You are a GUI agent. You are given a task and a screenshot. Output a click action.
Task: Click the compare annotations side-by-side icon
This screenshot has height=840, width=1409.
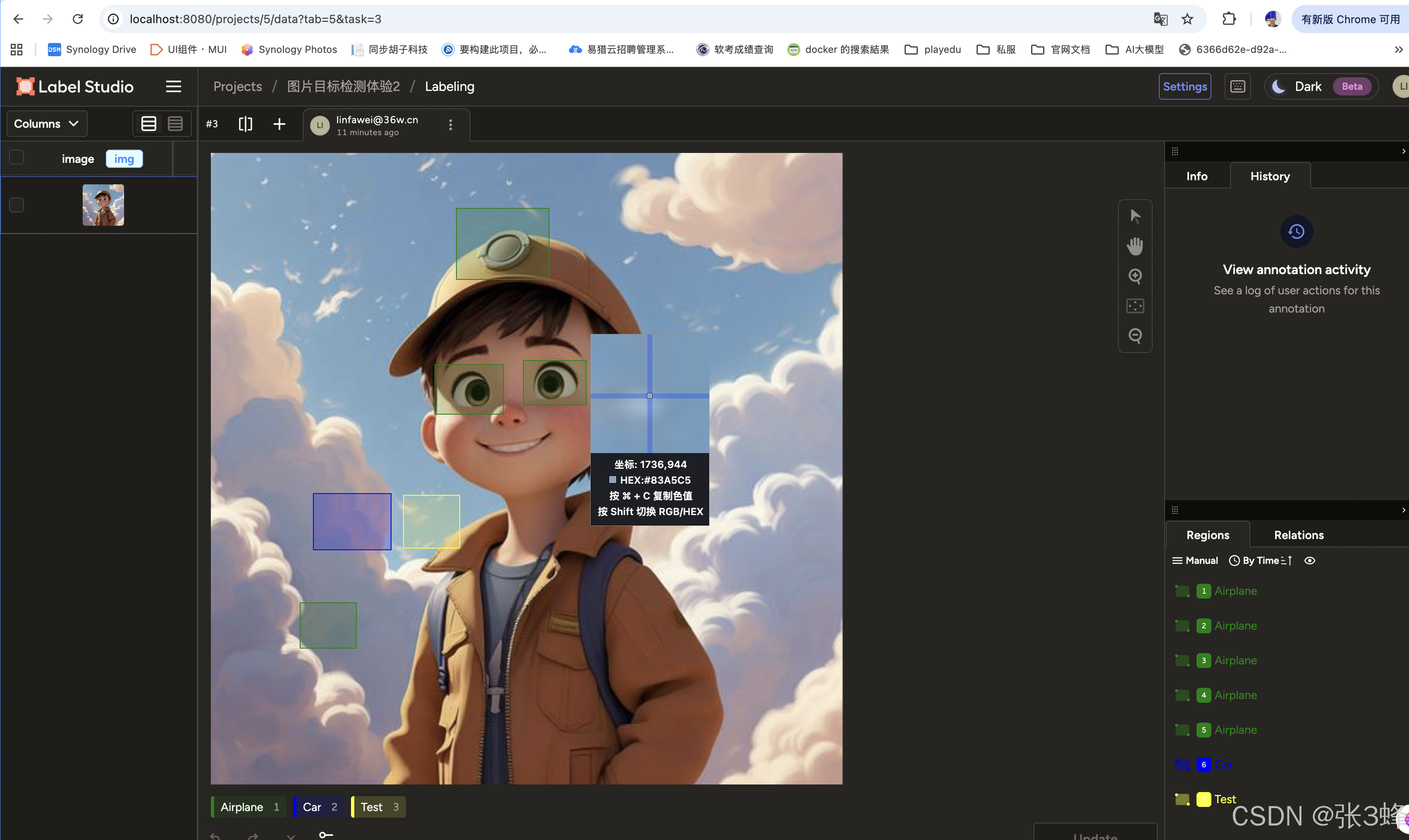point(245,124)
